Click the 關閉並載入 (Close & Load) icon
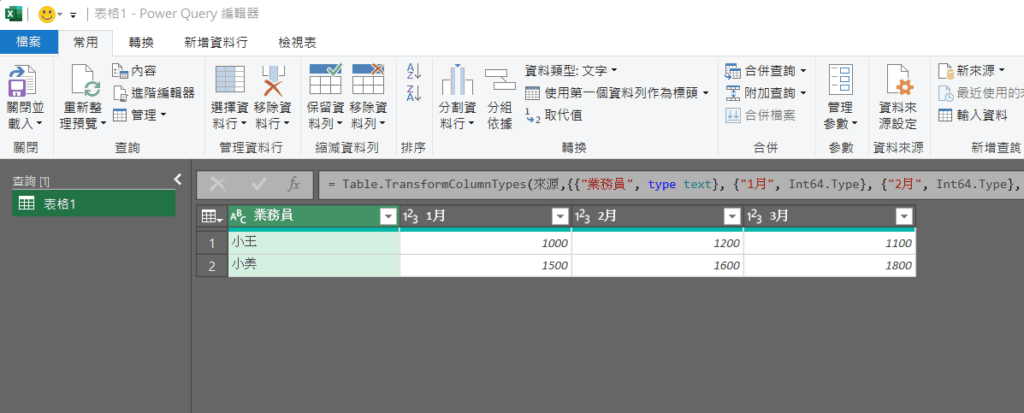1024x413 pixels. click(22, 81)
